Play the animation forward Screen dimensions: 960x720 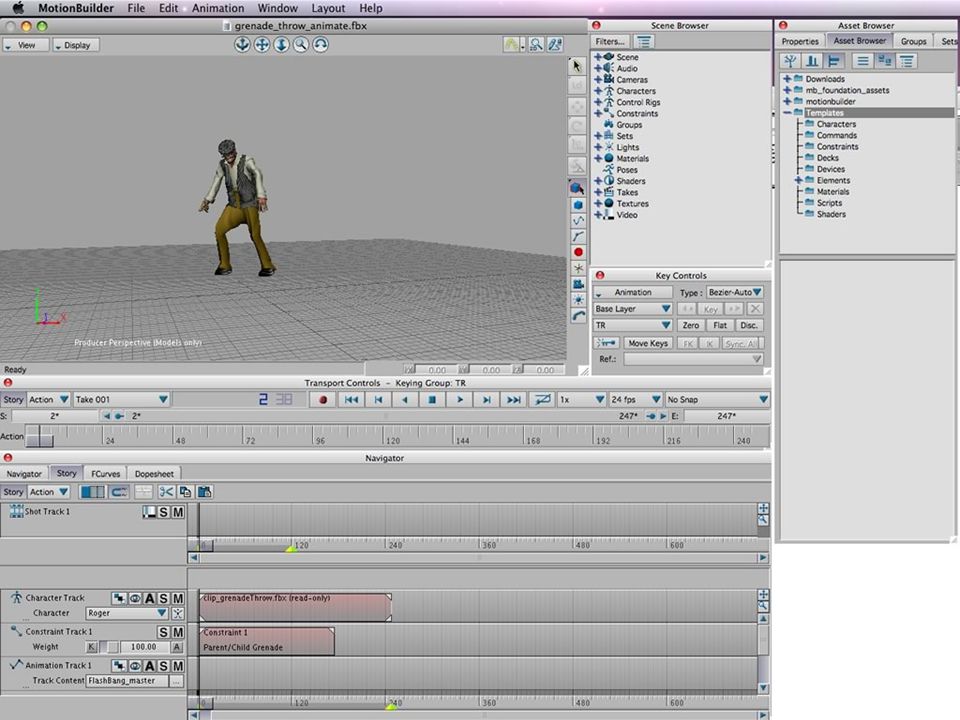coord(460,400)
